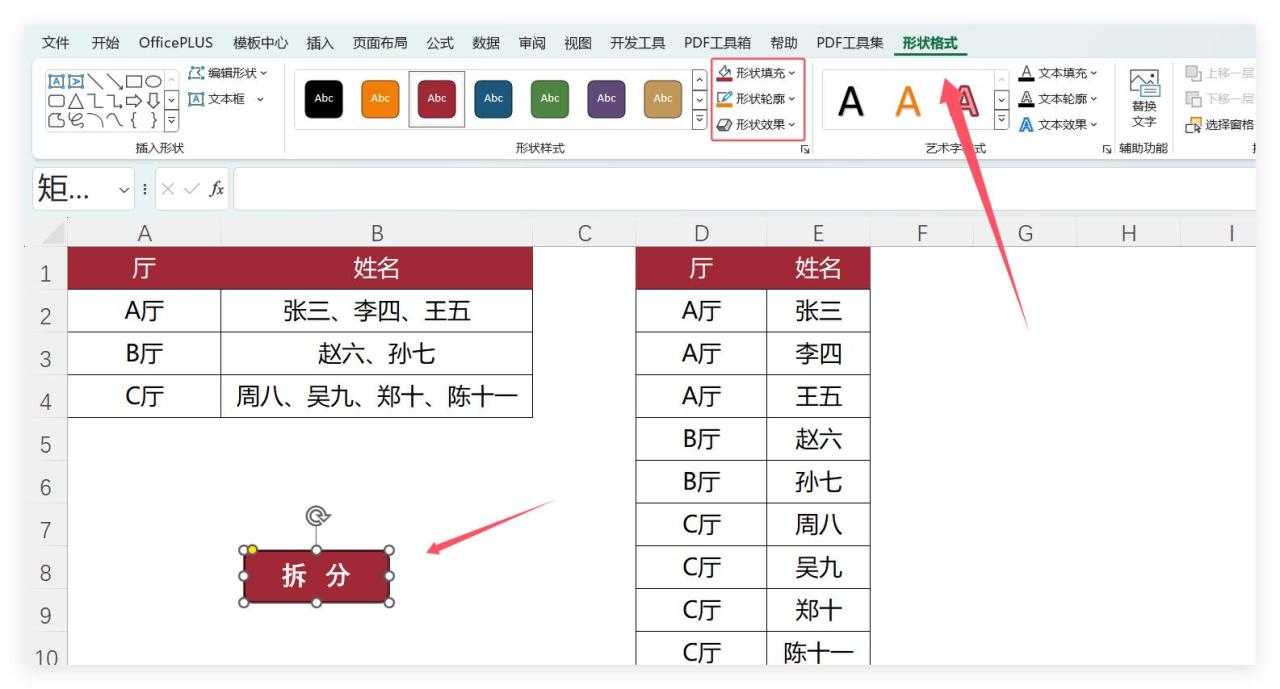Apply the purple Abc shape style

(606, 99)
